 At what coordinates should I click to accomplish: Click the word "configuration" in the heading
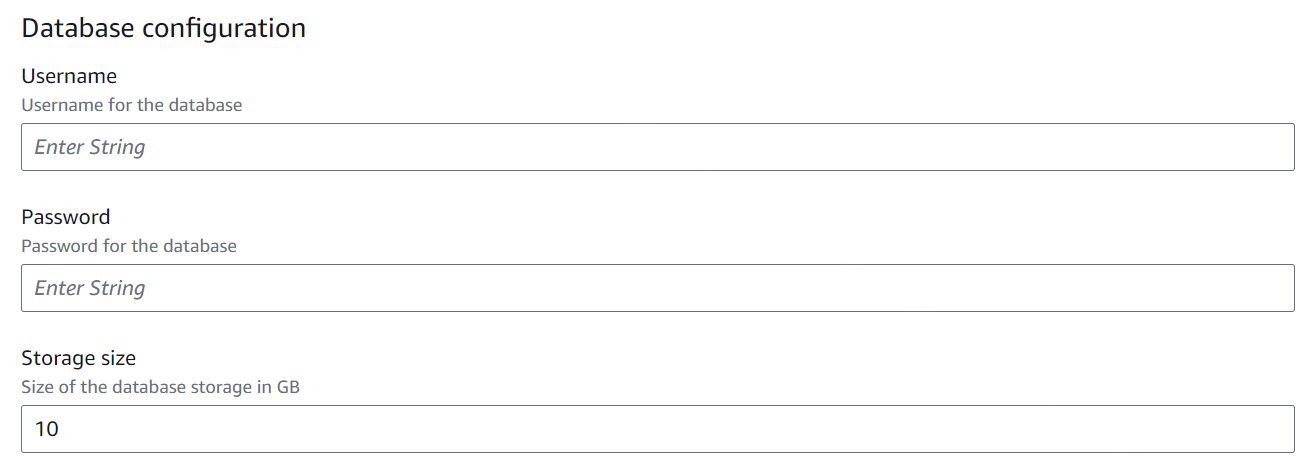coord(224,28)
